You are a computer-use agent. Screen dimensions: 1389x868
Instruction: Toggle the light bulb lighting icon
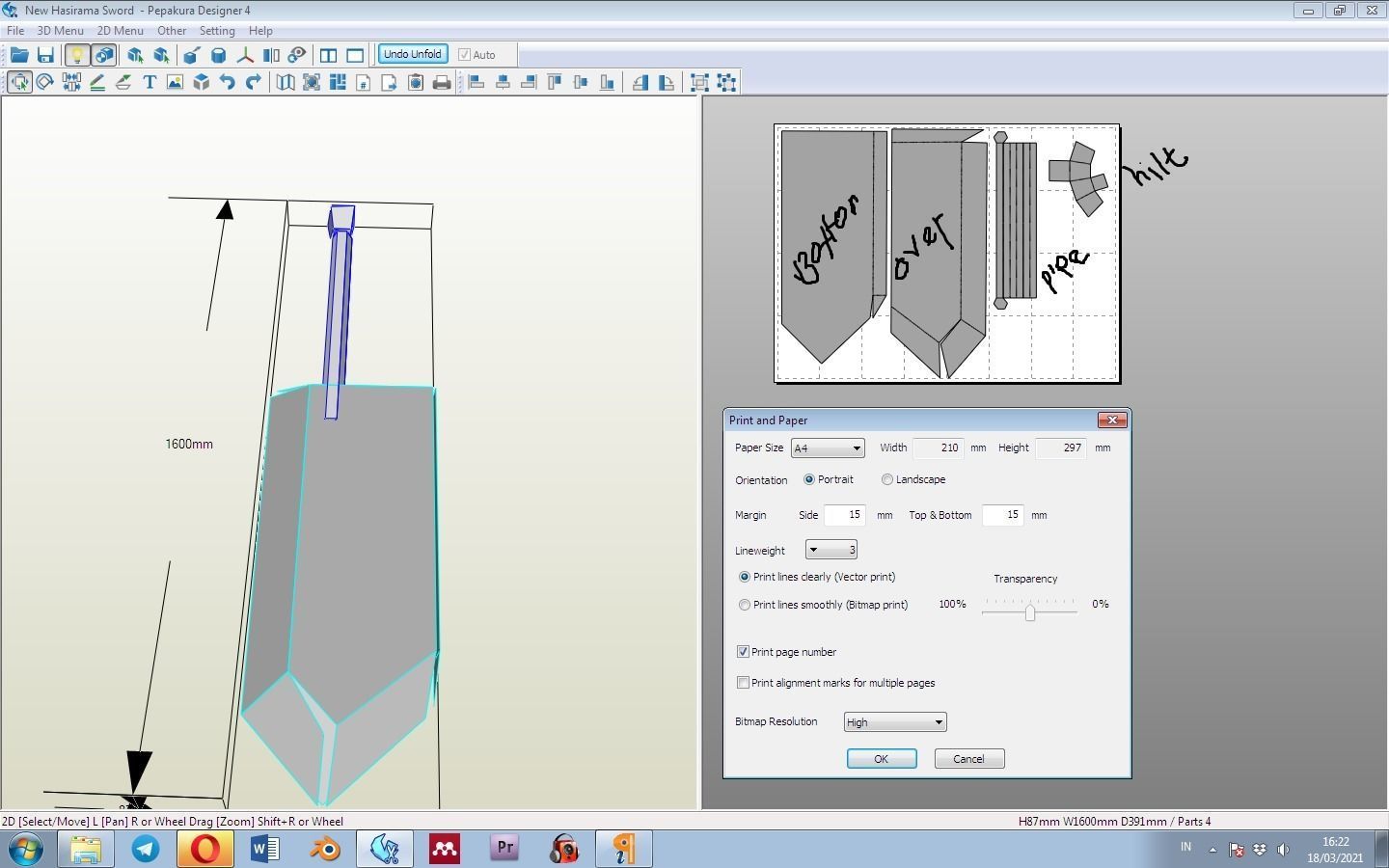click(76, 55)
